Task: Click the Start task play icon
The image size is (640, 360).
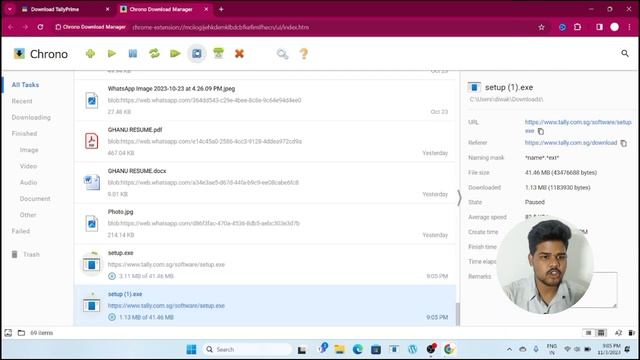Action: (112, 53)
